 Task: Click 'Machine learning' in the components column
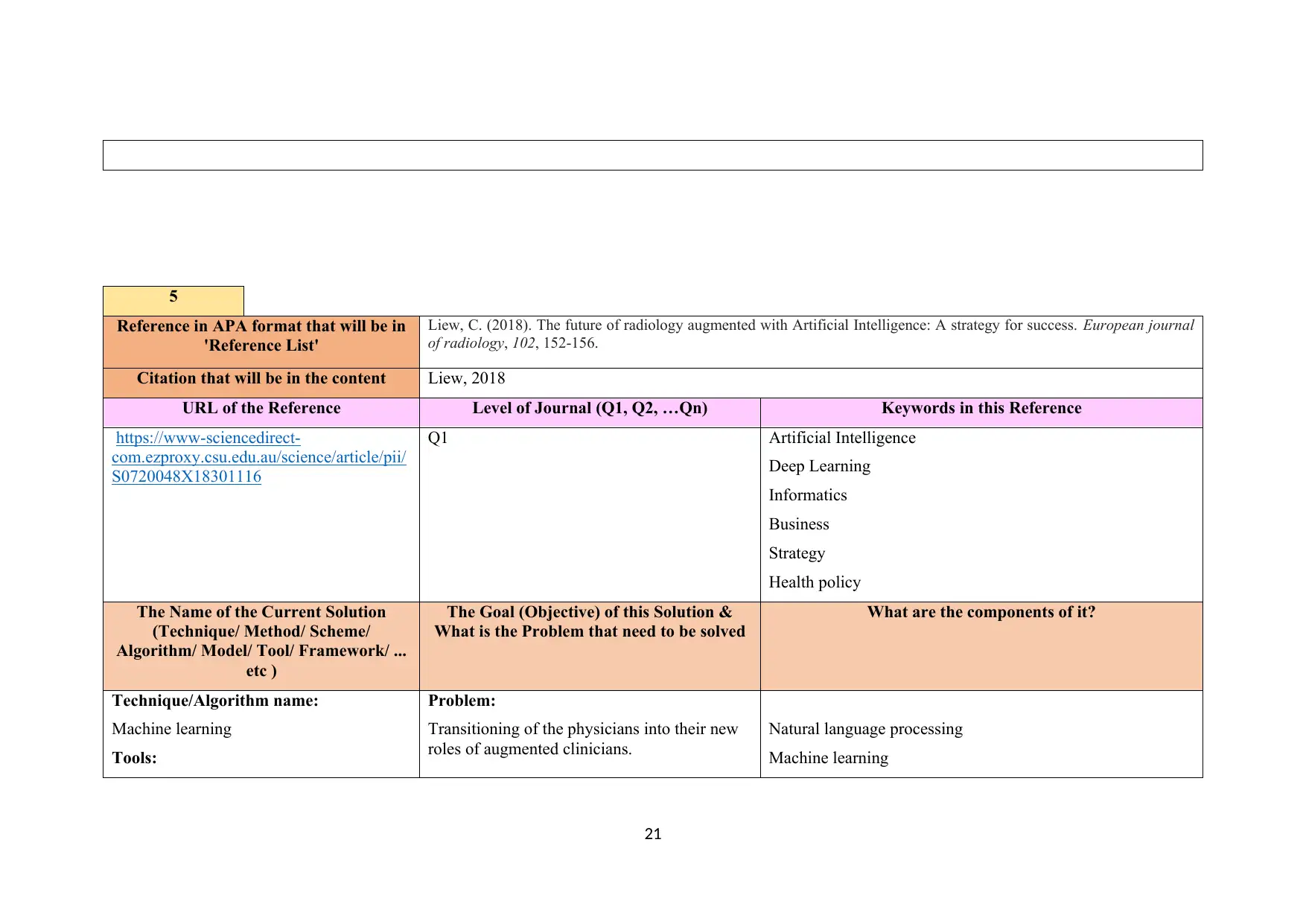828,758
